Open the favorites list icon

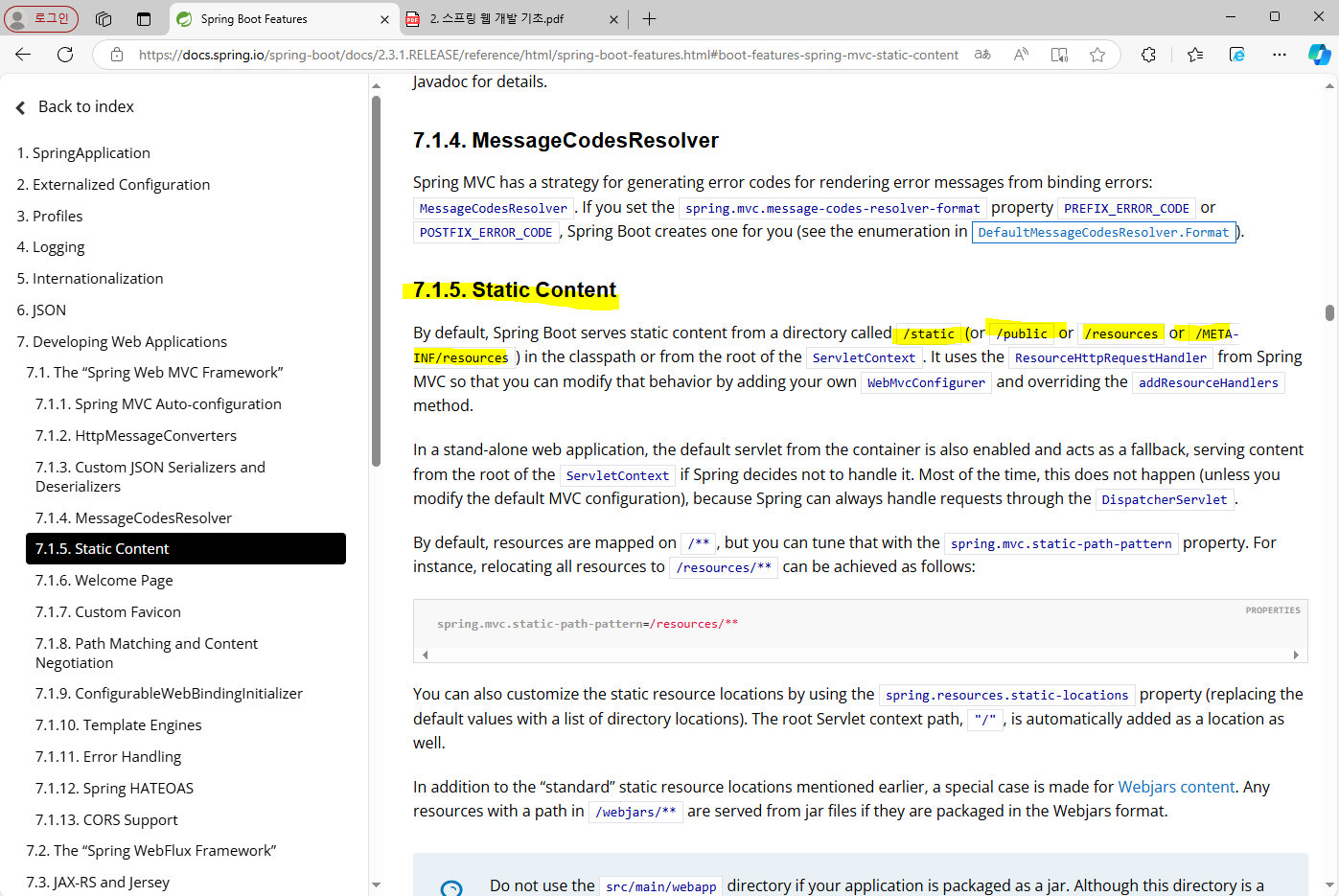1194,55
